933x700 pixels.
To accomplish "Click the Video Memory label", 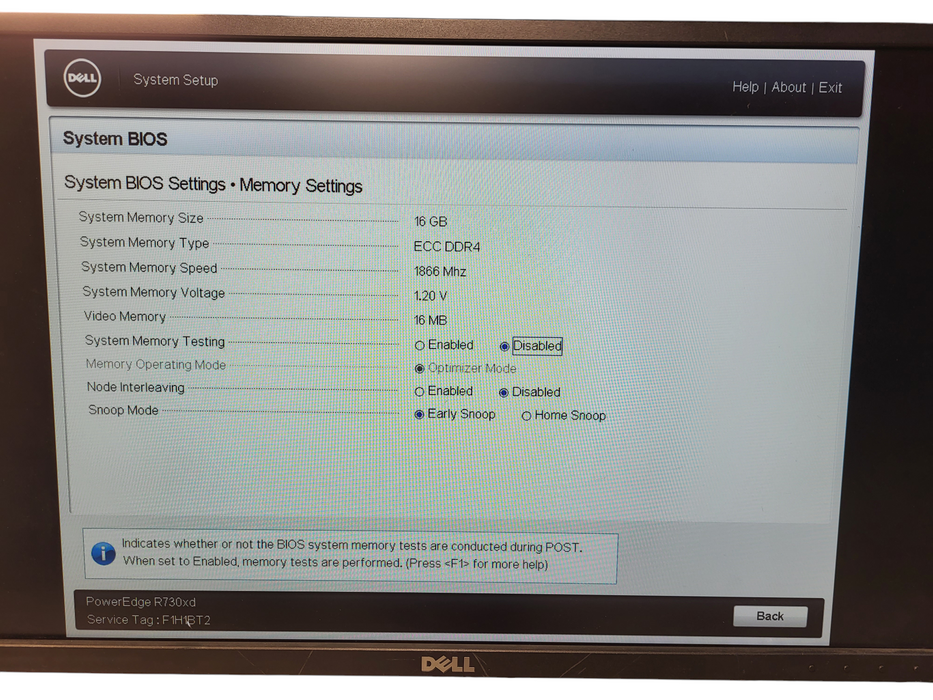I will coord(124,317).
